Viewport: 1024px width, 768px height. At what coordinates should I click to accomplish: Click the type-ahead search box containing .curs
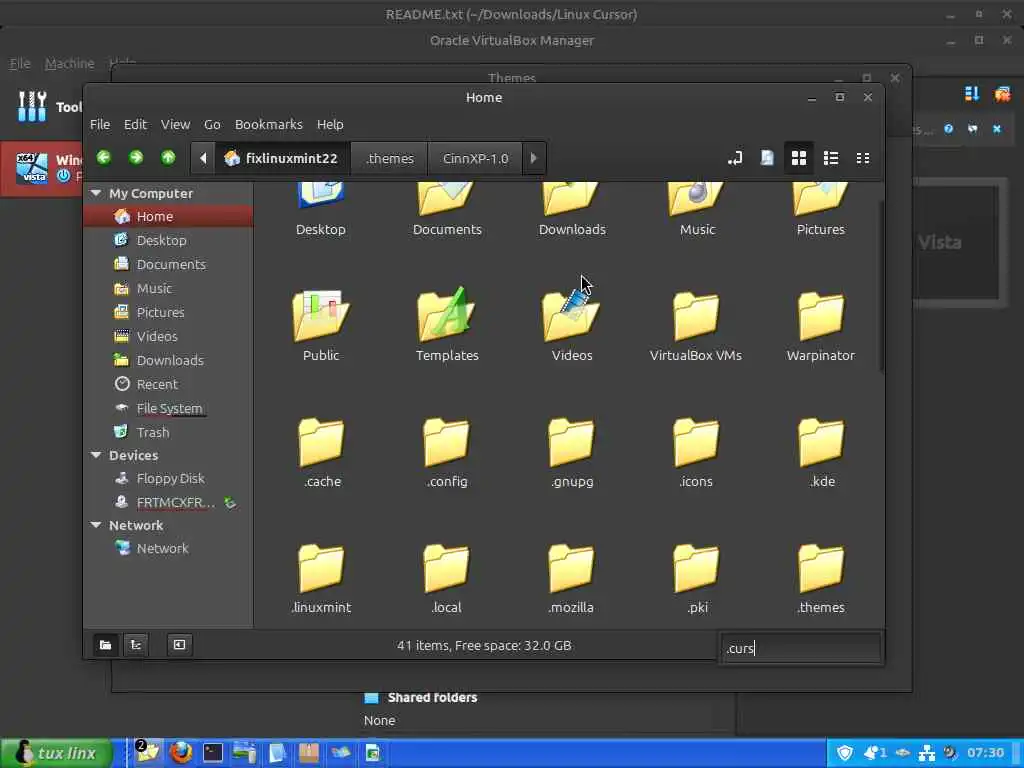pyautogui.click(x=800, y=648)
